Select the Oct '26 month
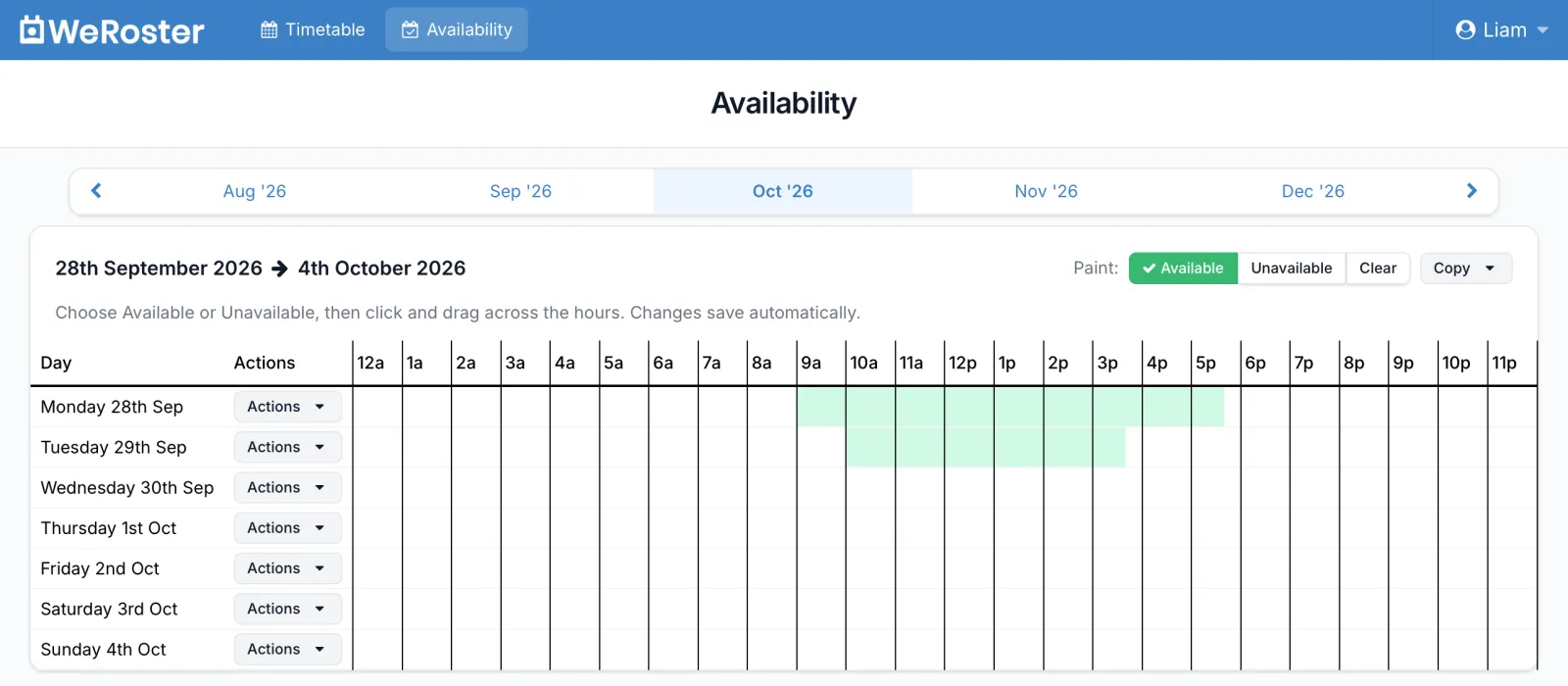The image size is (1568, 686). pyautogui.click(x=783, y=191)
